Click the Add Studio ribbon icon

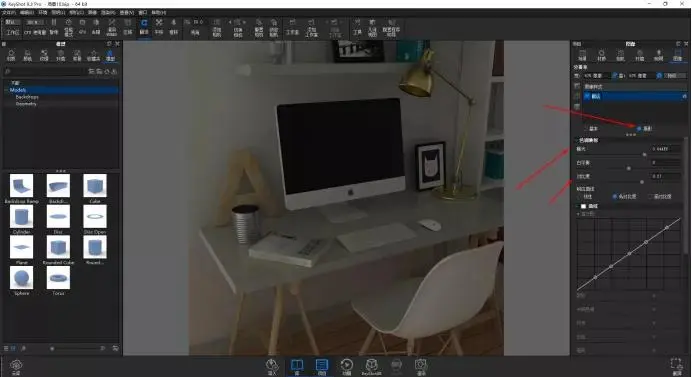tap(312, 27)
